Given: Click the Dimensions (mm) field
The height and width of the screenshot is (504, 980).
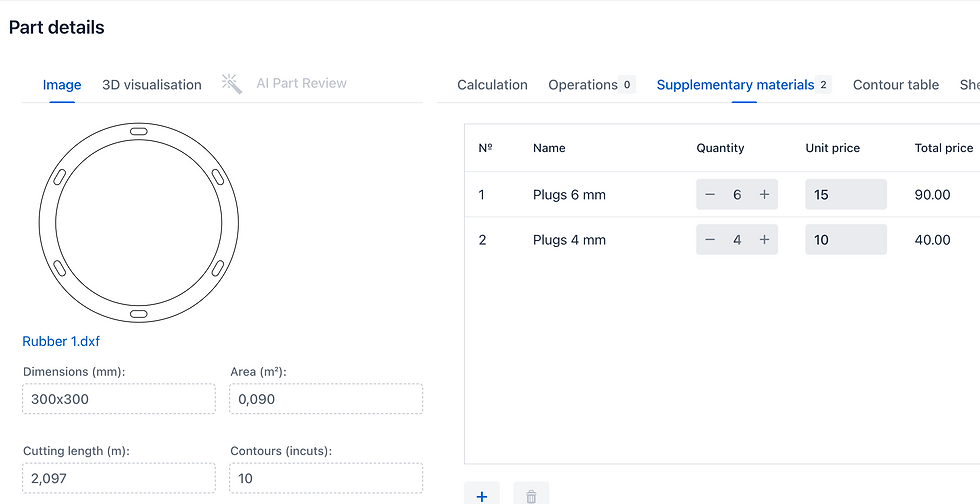Looking at the screenshot, I should click(x=118, y=399).
